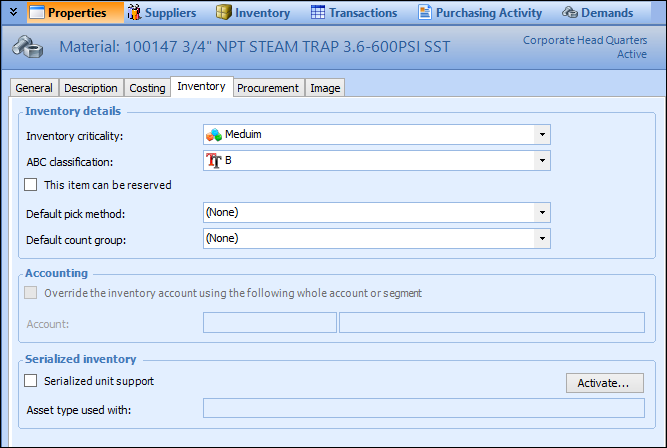Viewport: 667px width, 448px height.
Task: Enable 'This item can be reserved'
Action: pos(31,185)
